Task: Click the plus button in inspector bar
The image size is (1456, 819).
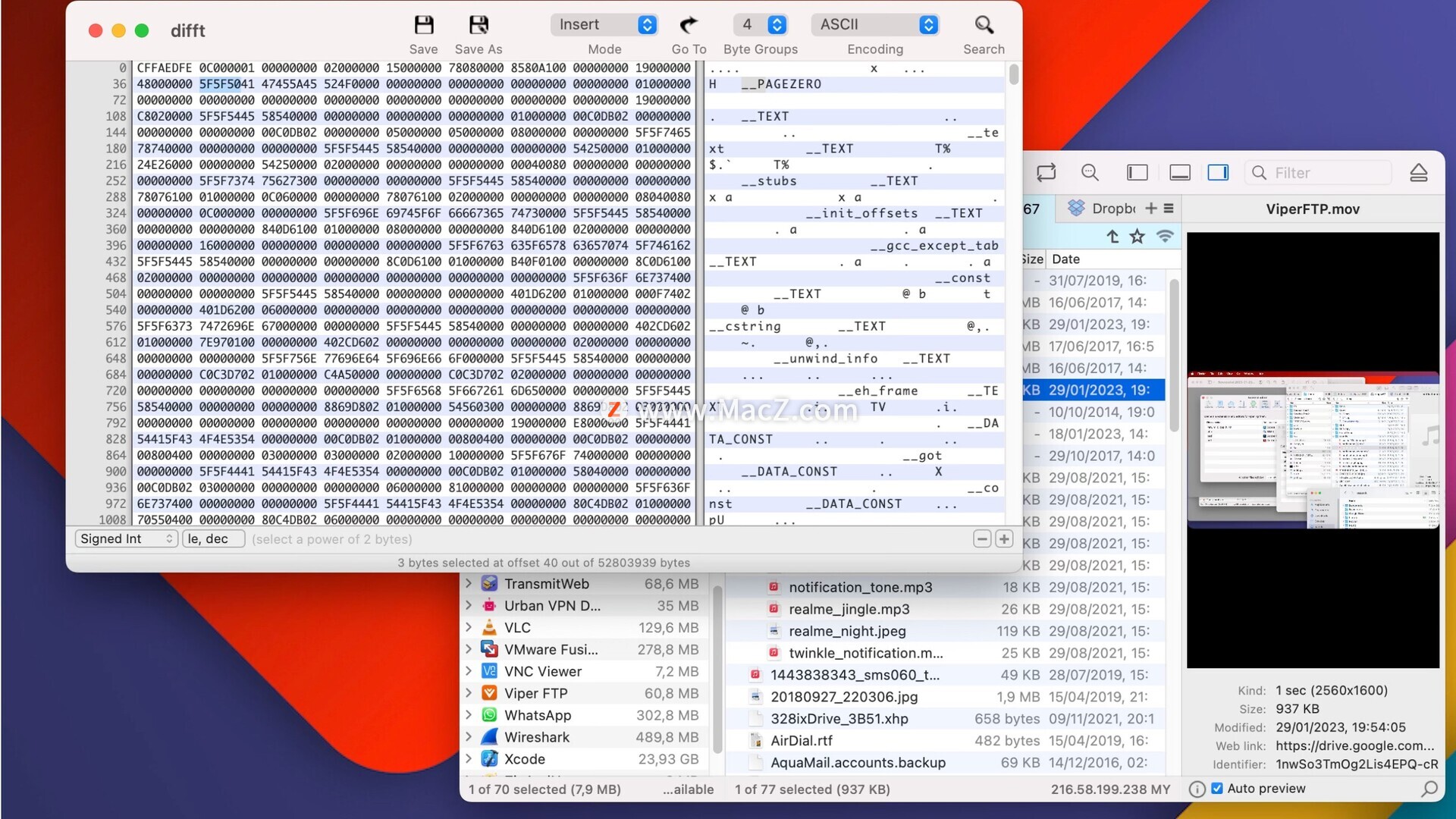Action: [1004, 538]
